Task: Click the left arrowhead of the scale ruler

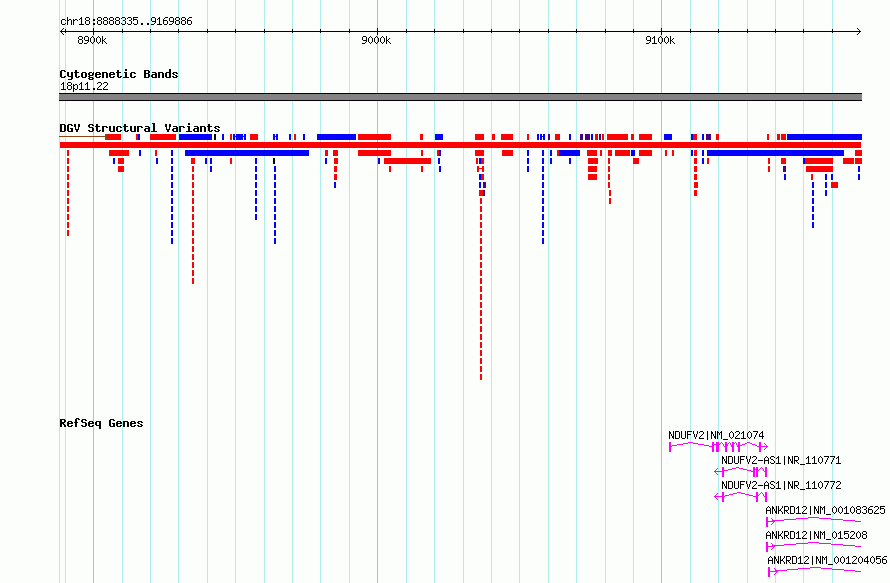Action: click(x=62, y=31)
